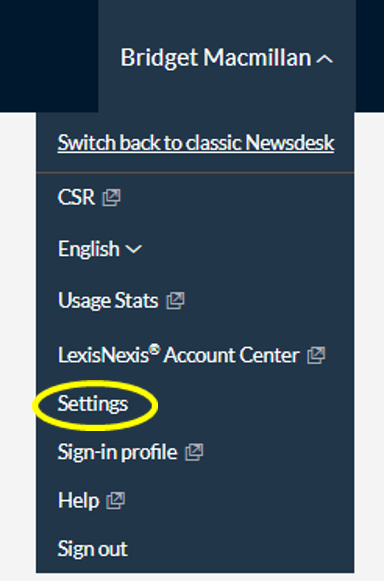
Task: Click Sign-in profile new-window icon
Action: coord(194,452)
